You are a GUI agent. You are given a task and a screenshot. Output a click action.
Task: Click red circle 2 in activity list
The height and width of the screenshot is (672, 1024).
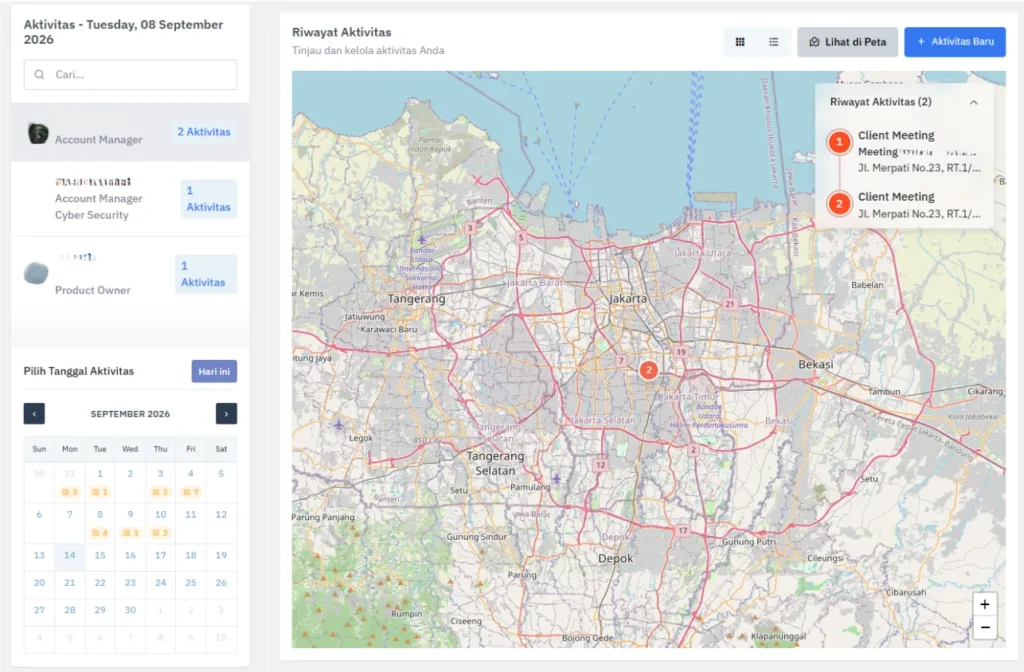coord(839,204)
